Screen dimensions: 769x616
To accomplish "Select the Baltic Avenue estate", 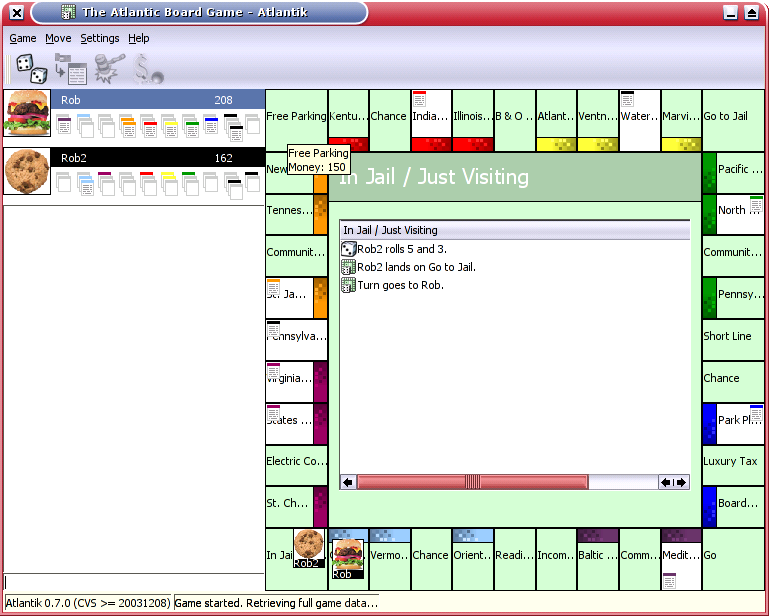I will pos(598,559).
